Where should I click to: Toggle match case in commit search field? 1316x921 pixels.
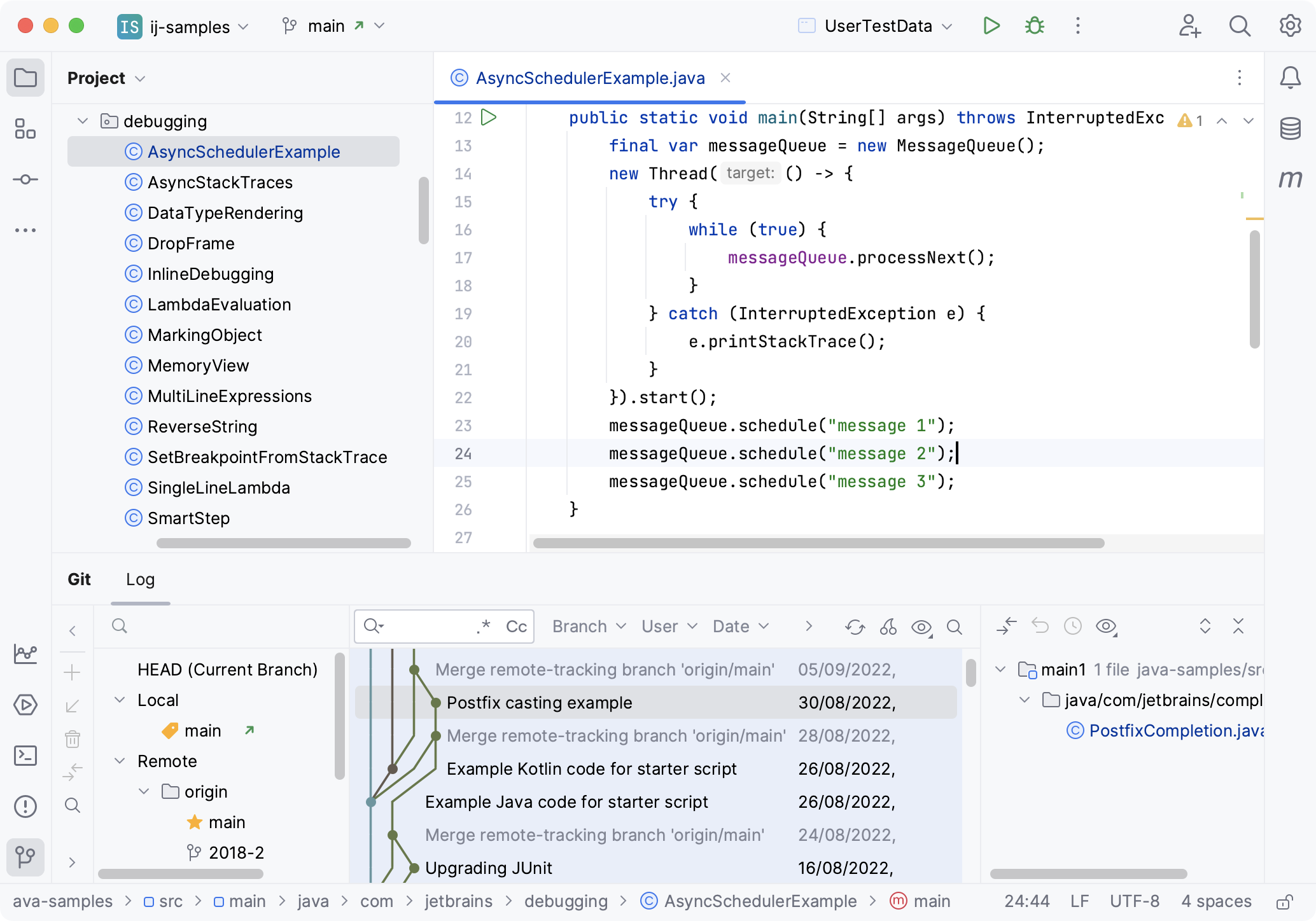click(515, 627)
